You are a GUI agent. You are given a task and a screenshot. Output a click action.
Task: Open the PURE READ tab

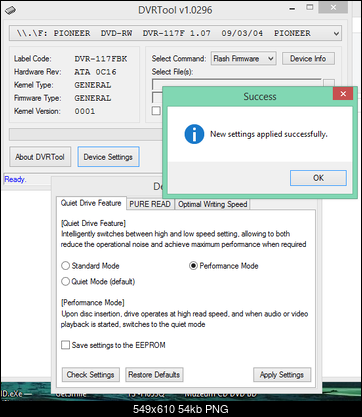pos(150,204)
